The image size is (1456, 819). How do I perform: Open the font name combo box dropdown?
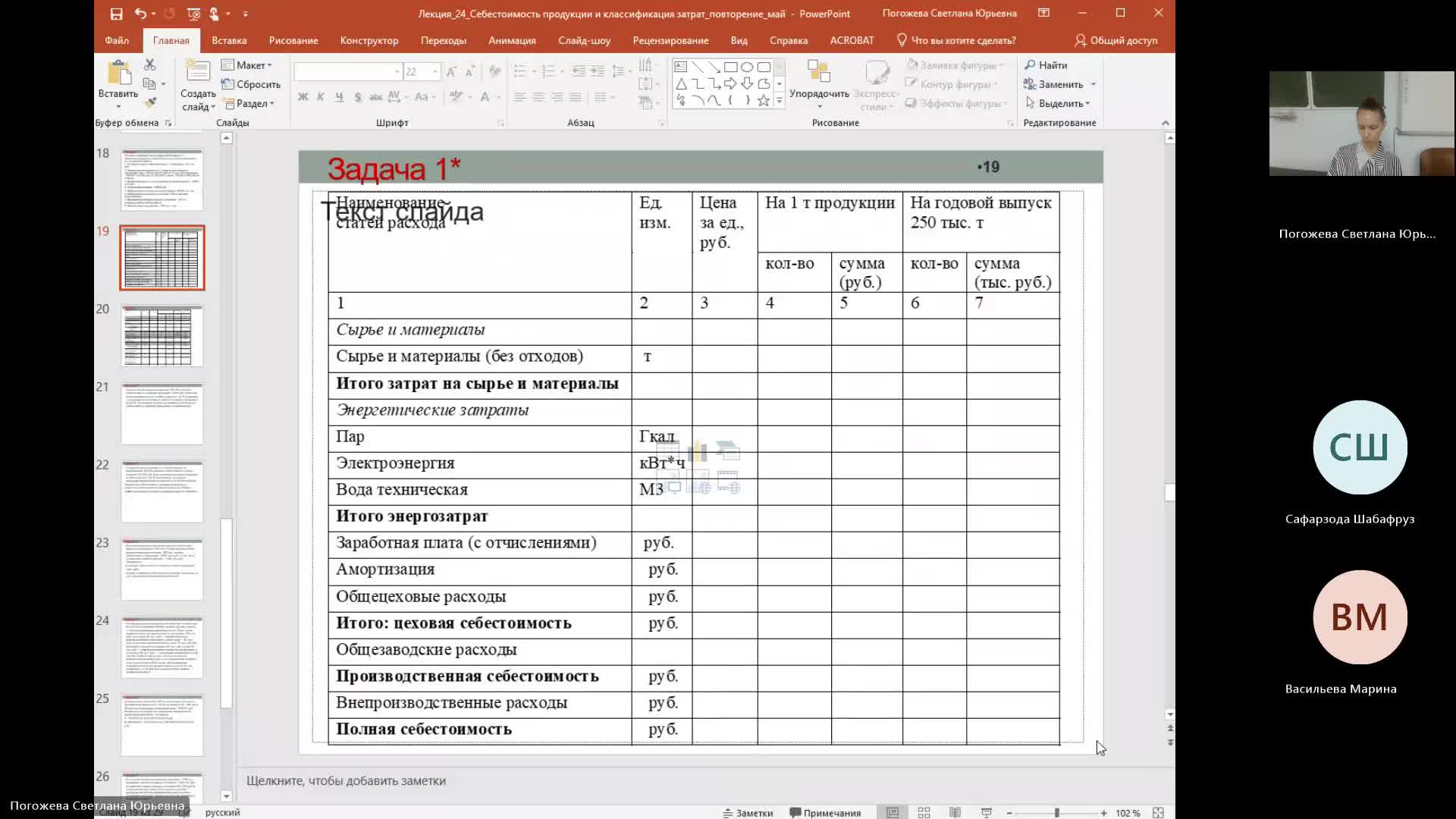tap(397, 71)
